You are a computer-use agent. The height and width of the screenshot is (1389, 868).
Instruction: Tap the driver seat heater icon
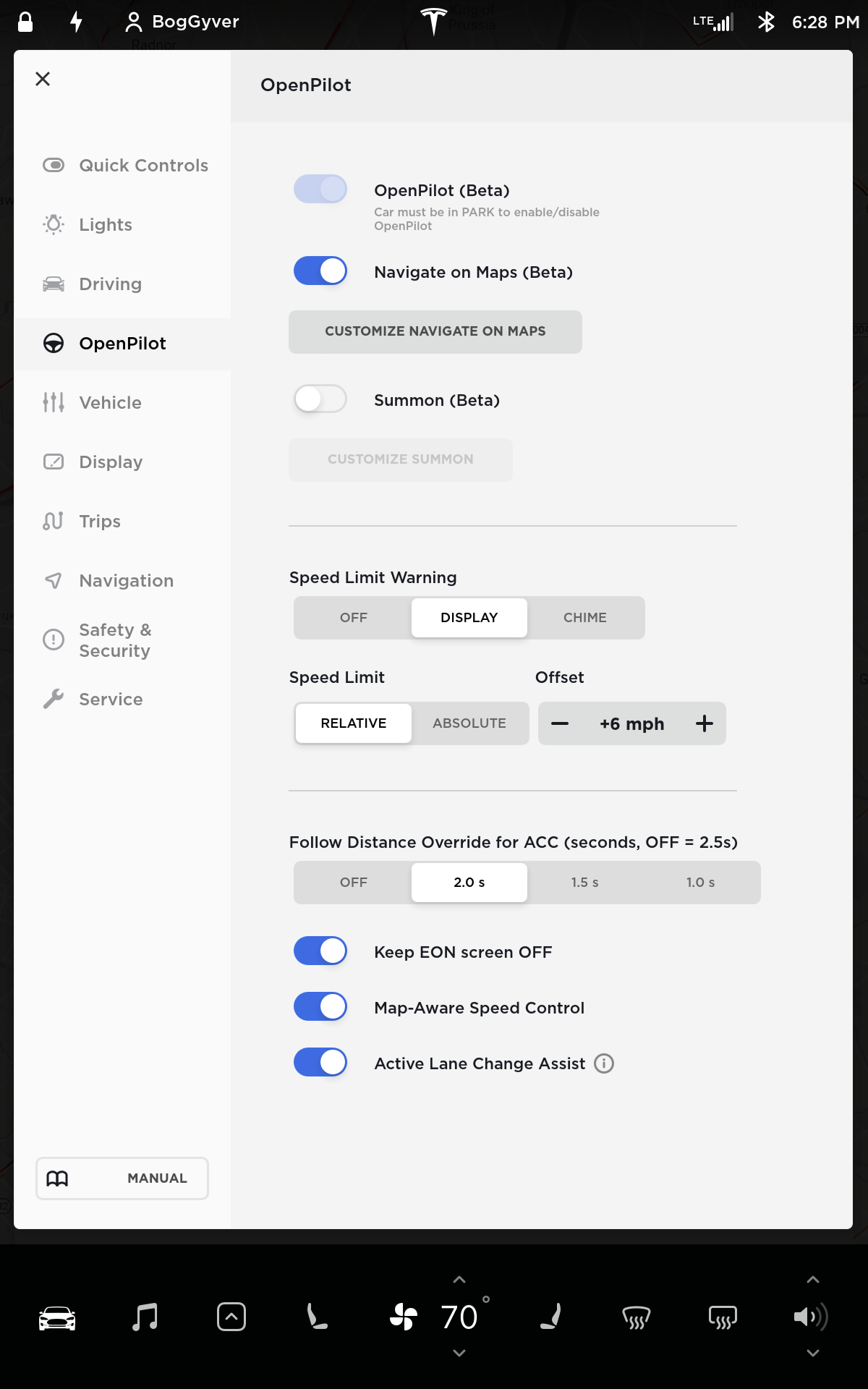317,1317
